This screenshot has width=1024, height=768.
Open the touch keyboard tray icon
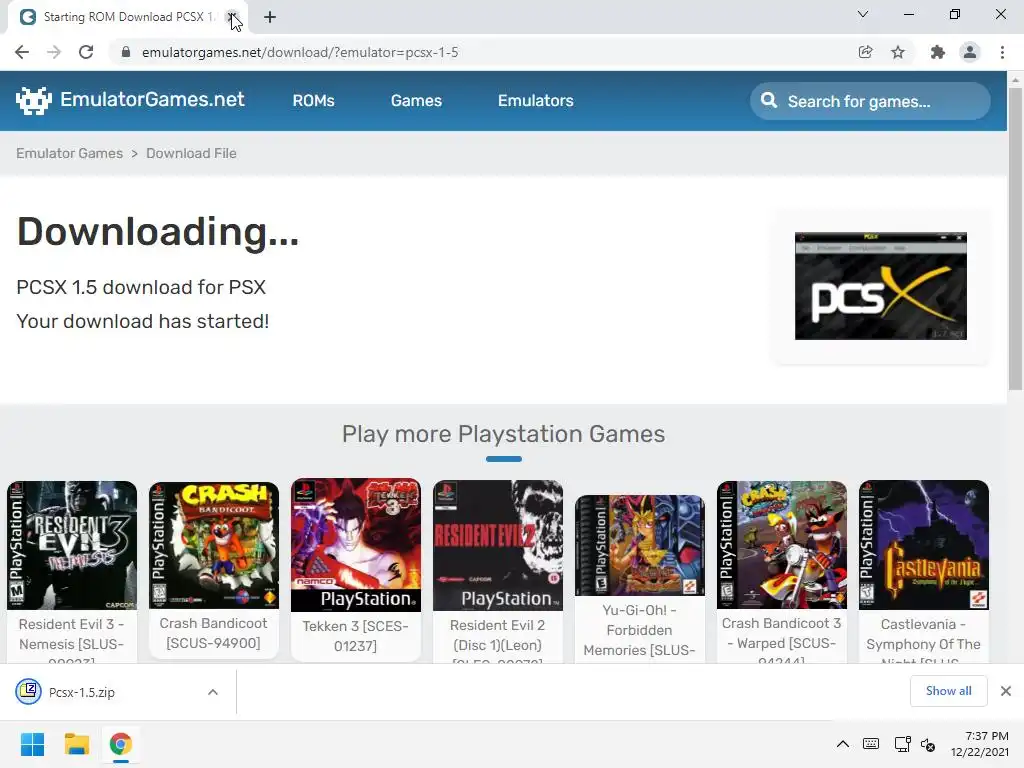tap(871, 744)
